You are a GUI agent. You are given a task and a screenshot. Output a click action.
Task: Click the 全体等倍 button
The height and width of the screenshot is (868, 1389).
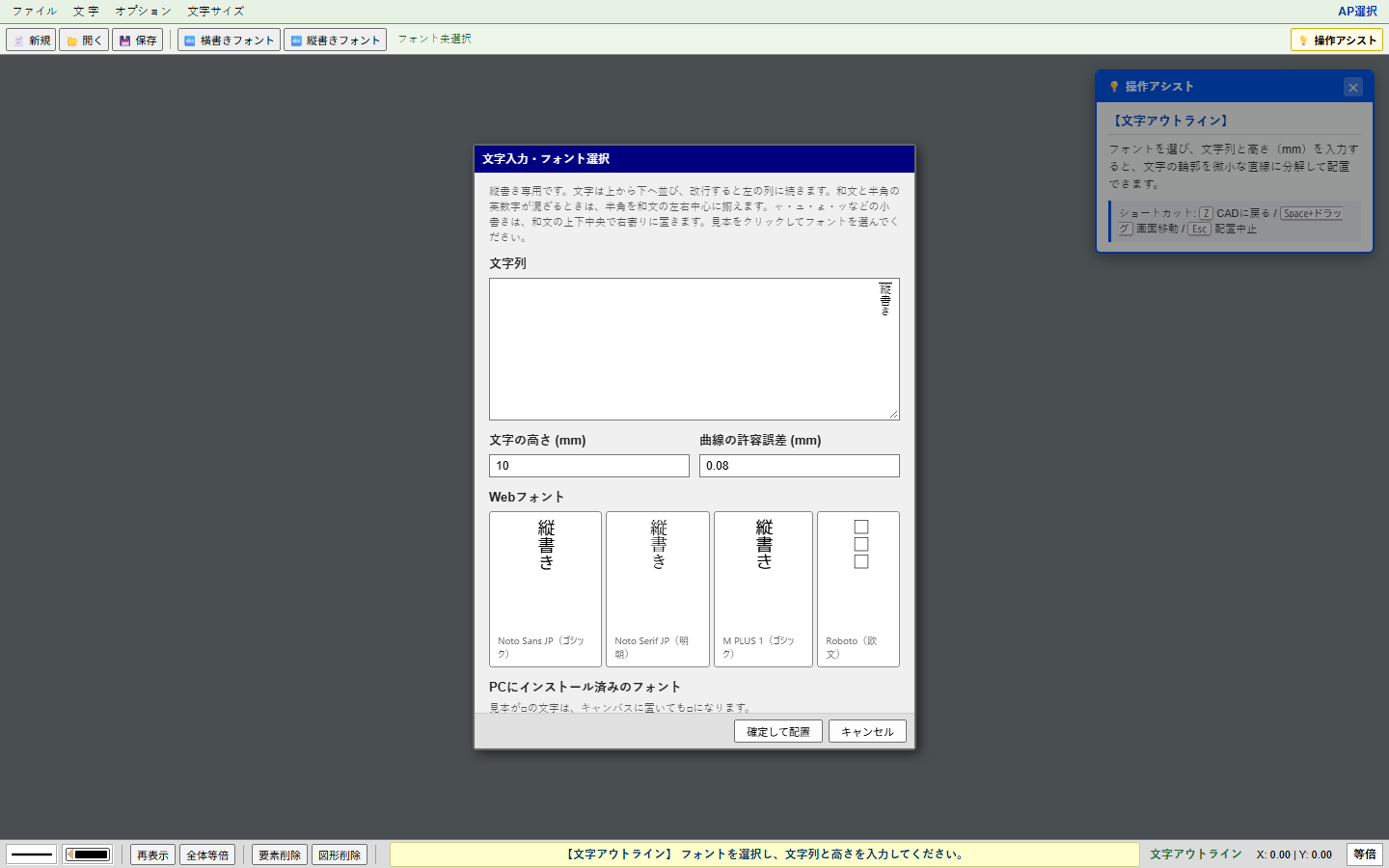click(207, 854)
